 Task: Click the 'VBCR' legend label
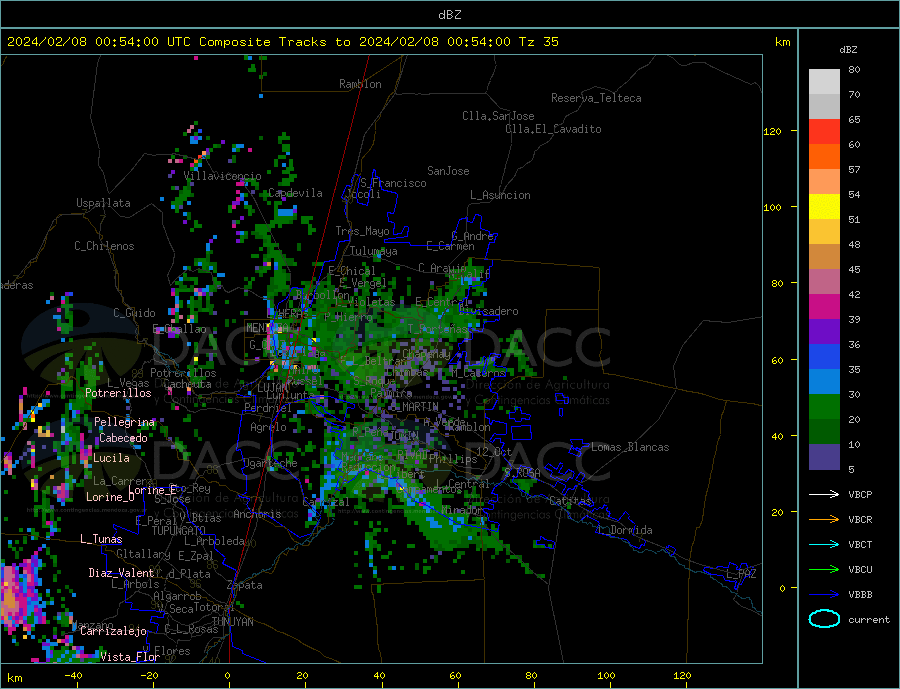tap(860, 520)
